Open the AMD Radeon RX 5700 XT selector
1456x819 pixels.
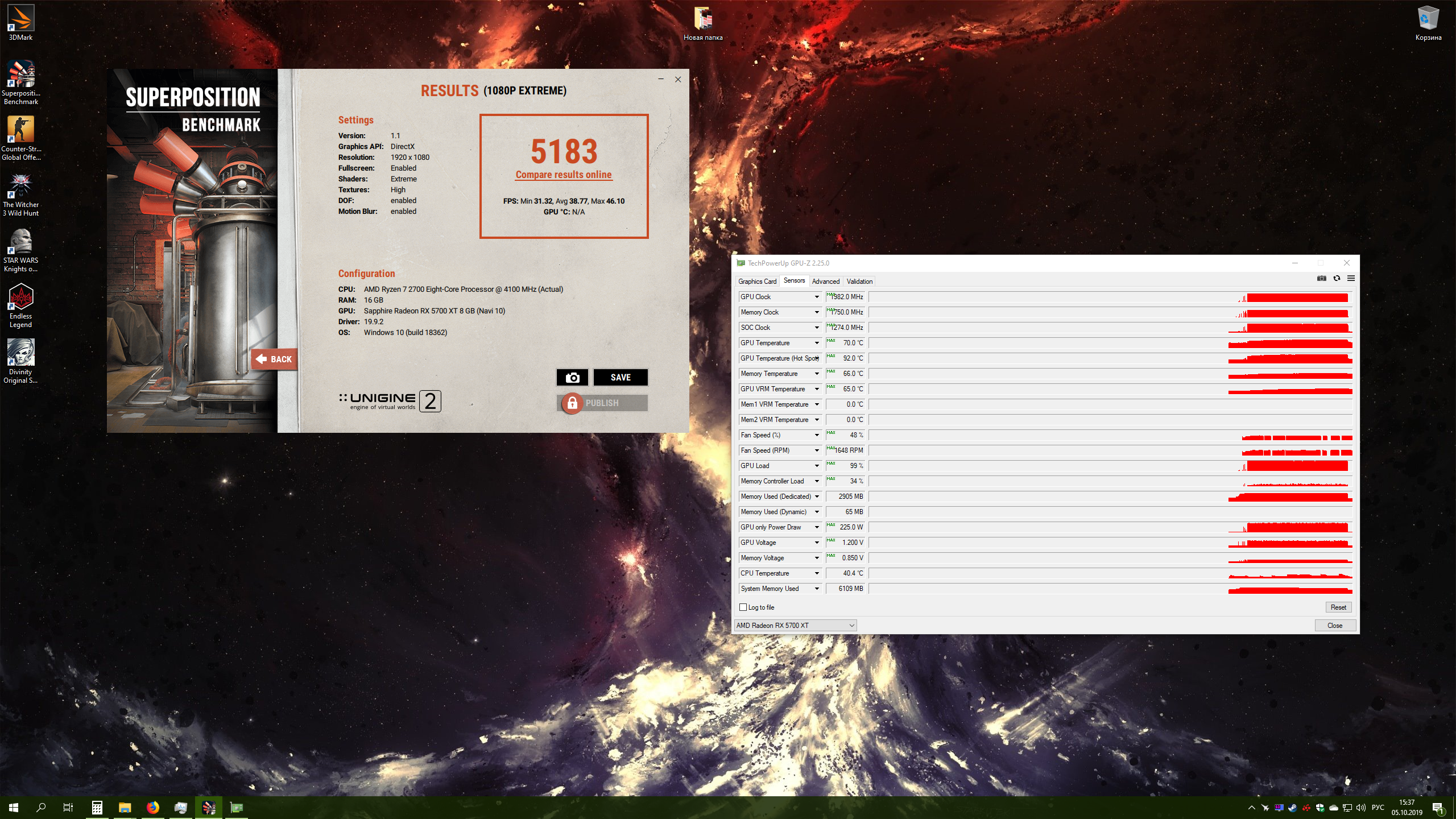point(795,625)
